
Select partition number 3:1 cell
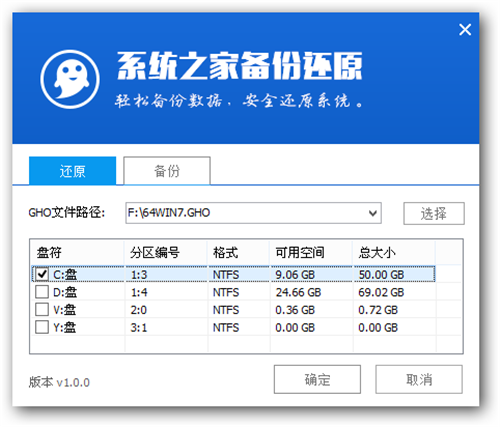[139, 328]
